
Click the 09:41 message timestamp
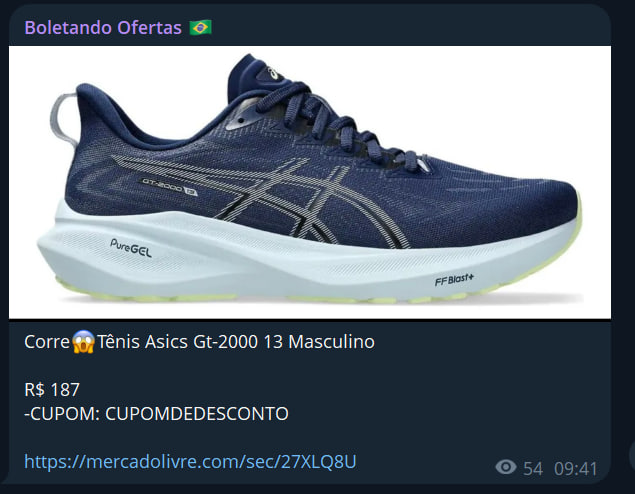coord(575,469)
